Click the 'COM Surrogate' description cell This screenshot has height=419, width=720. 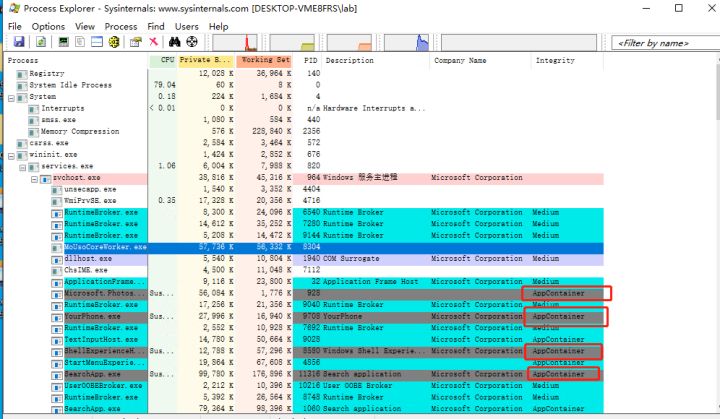click(351, 259)
